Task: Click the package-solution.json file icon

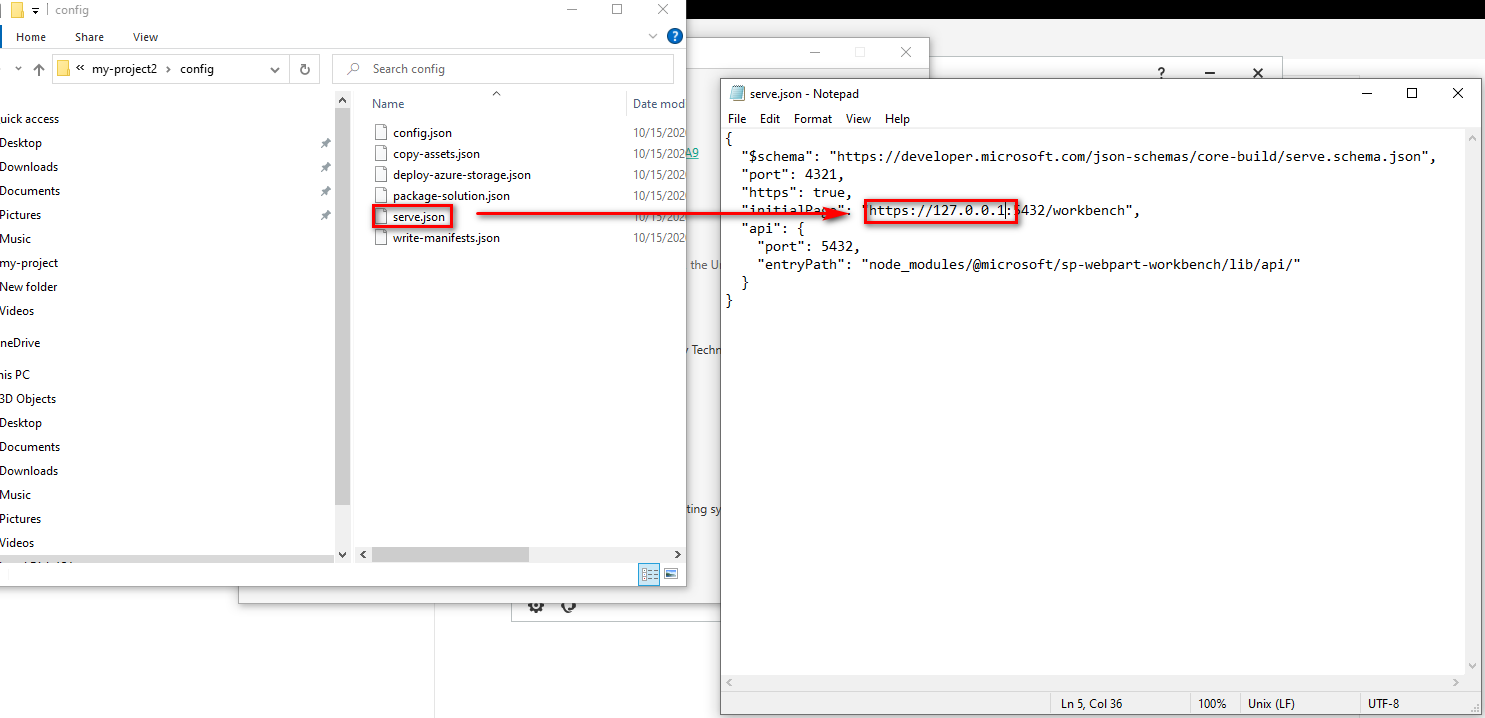Action: (x=380, y=196)
